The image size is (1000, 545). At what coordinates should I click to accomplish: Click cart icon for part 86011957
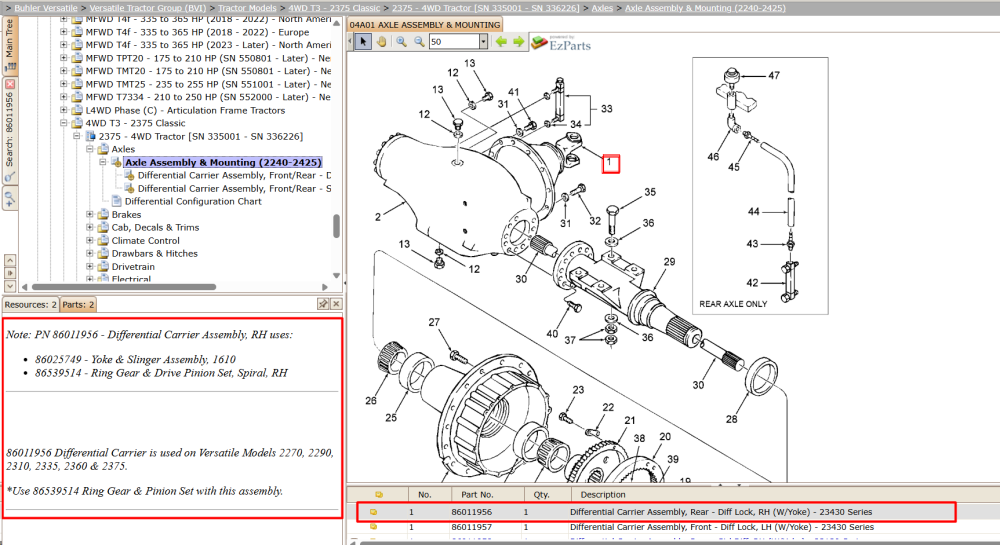click(374, 527)
